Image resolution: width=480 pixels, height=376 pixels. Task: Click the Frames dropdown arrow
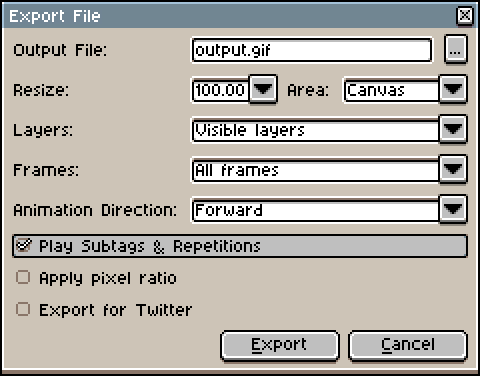(x=453, y=169)
